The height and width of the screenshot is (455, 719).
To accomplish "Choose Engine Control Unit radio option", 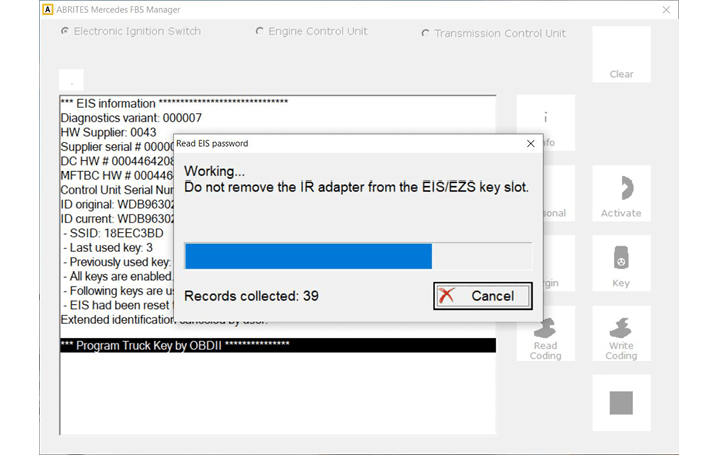I will (261, 32).
